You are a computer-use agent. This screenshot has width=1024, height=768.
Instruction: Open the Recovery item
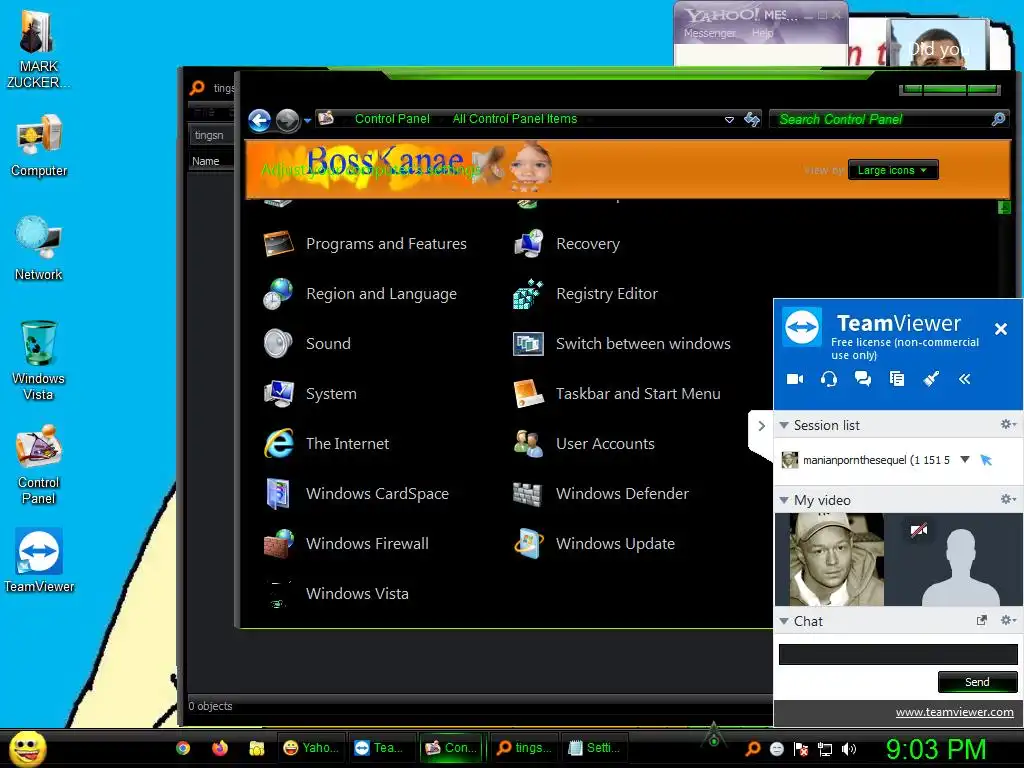(x=567, y=244)
